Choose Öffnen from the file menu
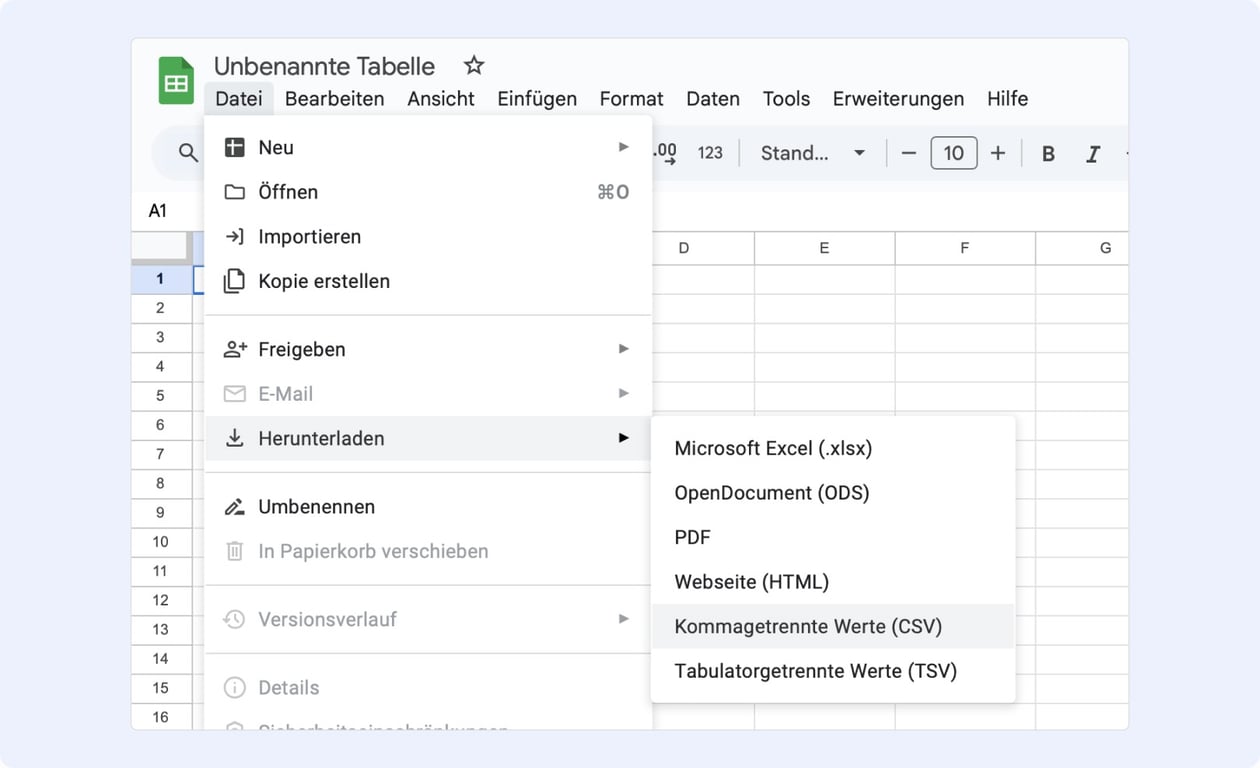Image resolution: width=1260 pixels, height=768 pixels. tap(428, 192)
